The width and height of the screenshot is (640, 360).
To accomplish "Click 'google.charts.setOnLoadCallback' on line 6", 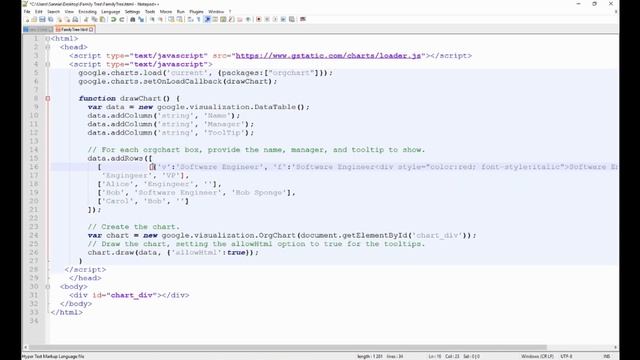I will click(x=150, y=82).
